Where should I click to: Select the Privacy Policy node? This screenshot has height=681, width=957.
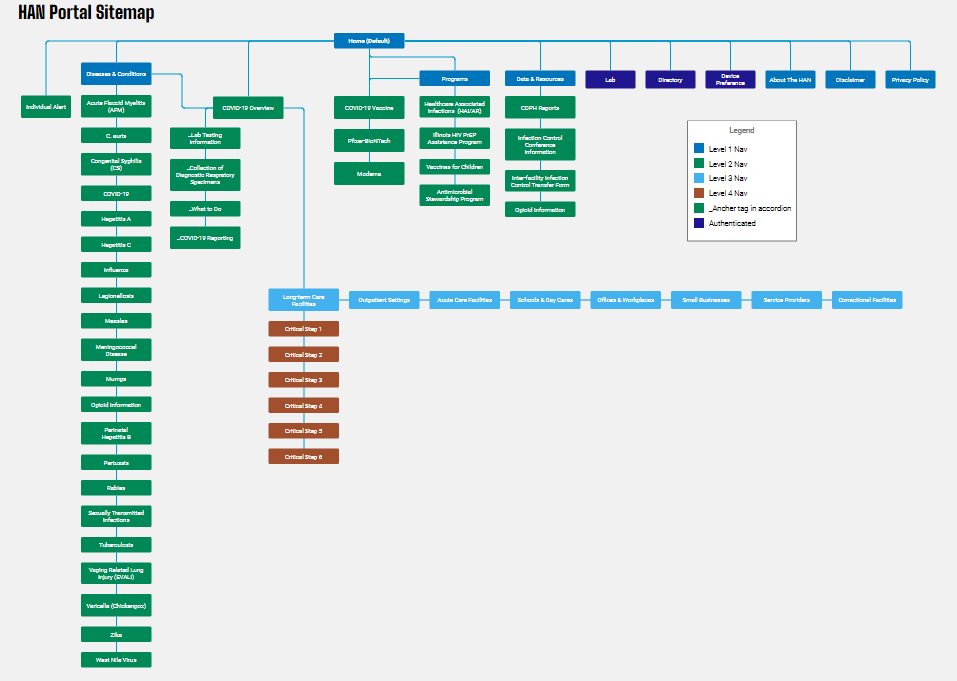pos(910,80)
